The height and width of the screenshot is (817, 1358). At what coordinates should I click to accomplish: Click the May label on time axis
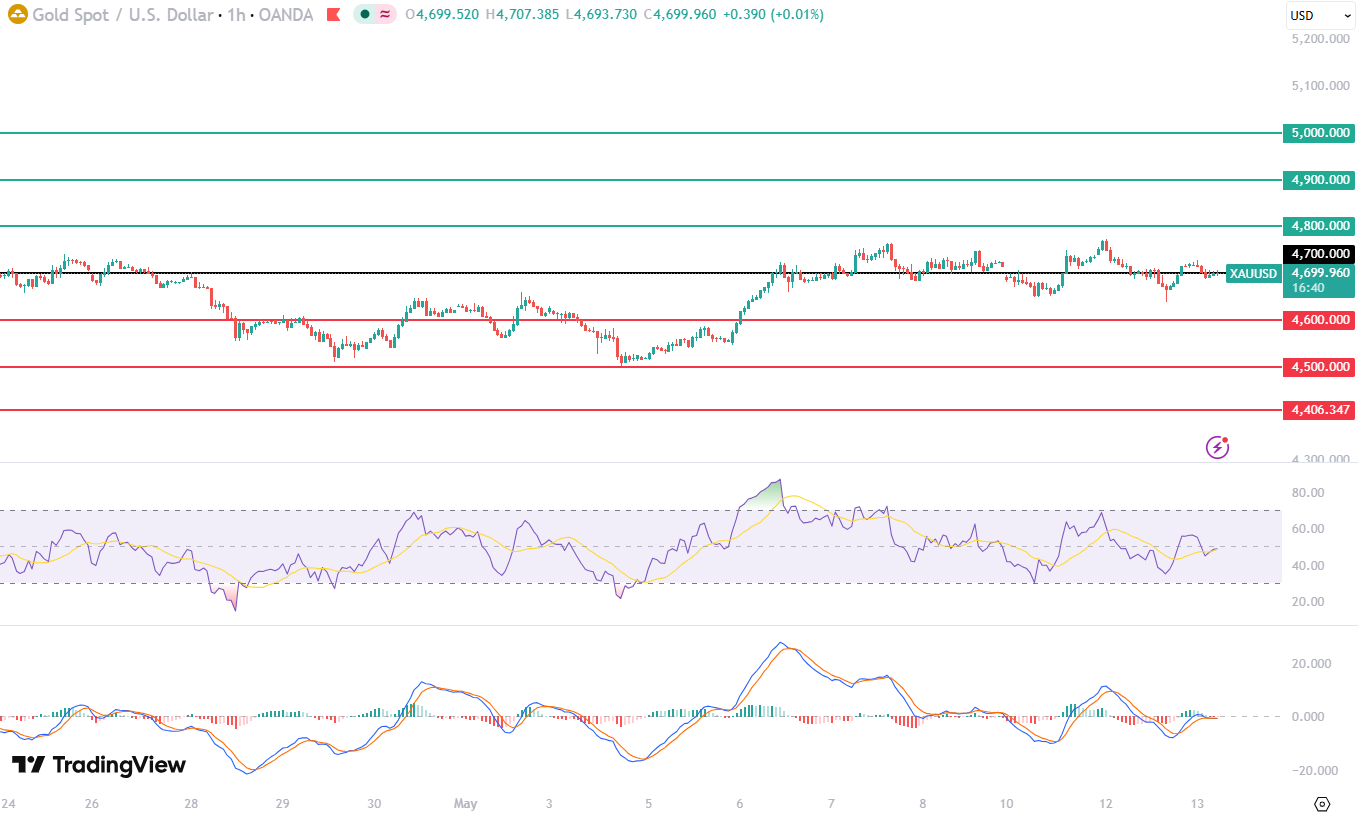466,803
